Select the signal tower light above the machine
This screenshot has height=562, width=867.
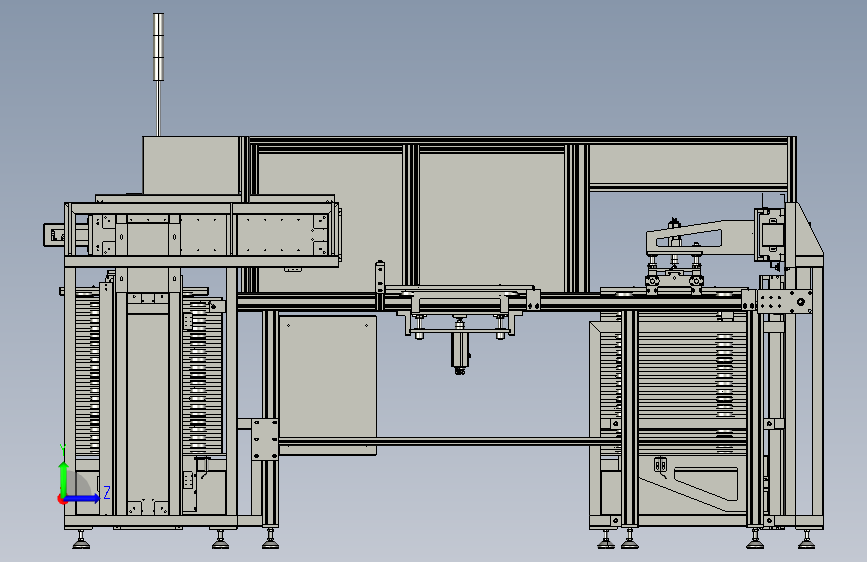(159, 47)
